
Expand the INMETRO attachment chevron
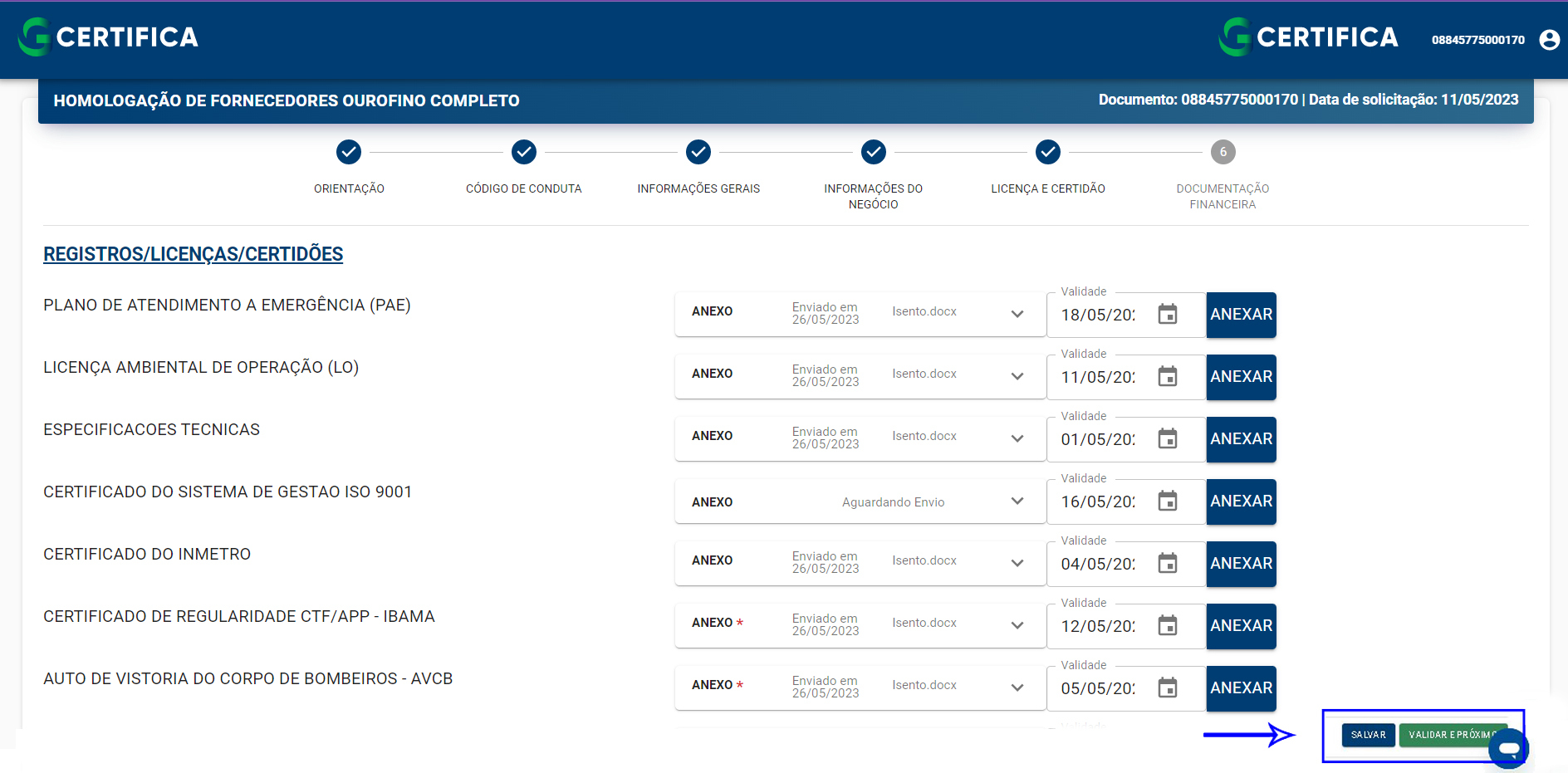(x=1017, y=564)
